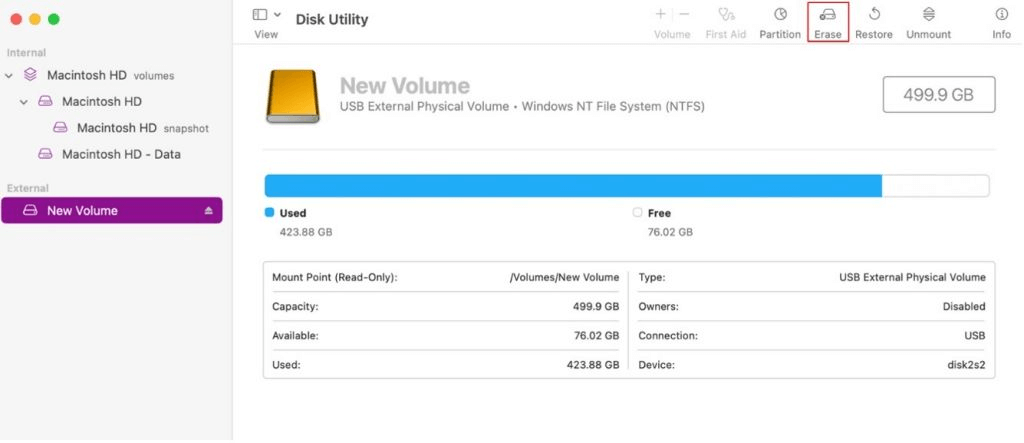Click the add volume plus icon

coord(660,14)
